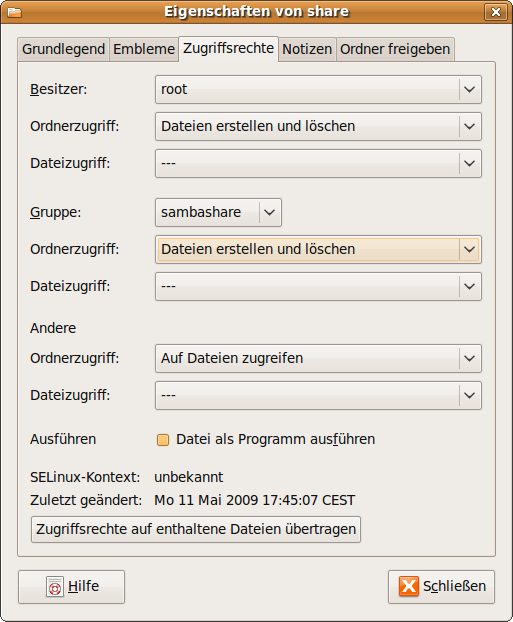Expand the Andere Dateizugriff dropdown
The height and width of the screenshot is (622, 513).
[318, 395]
